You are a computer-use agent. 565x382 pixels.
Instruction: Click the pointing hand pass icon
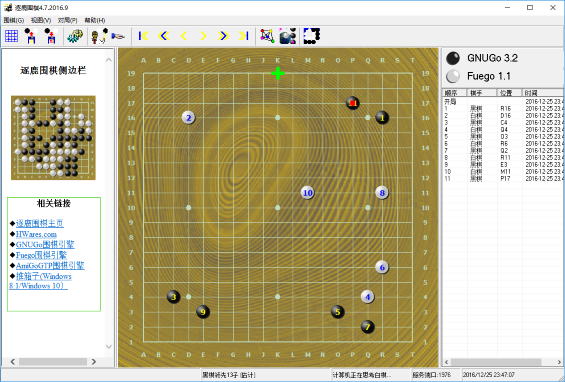(x=117, y=36)
